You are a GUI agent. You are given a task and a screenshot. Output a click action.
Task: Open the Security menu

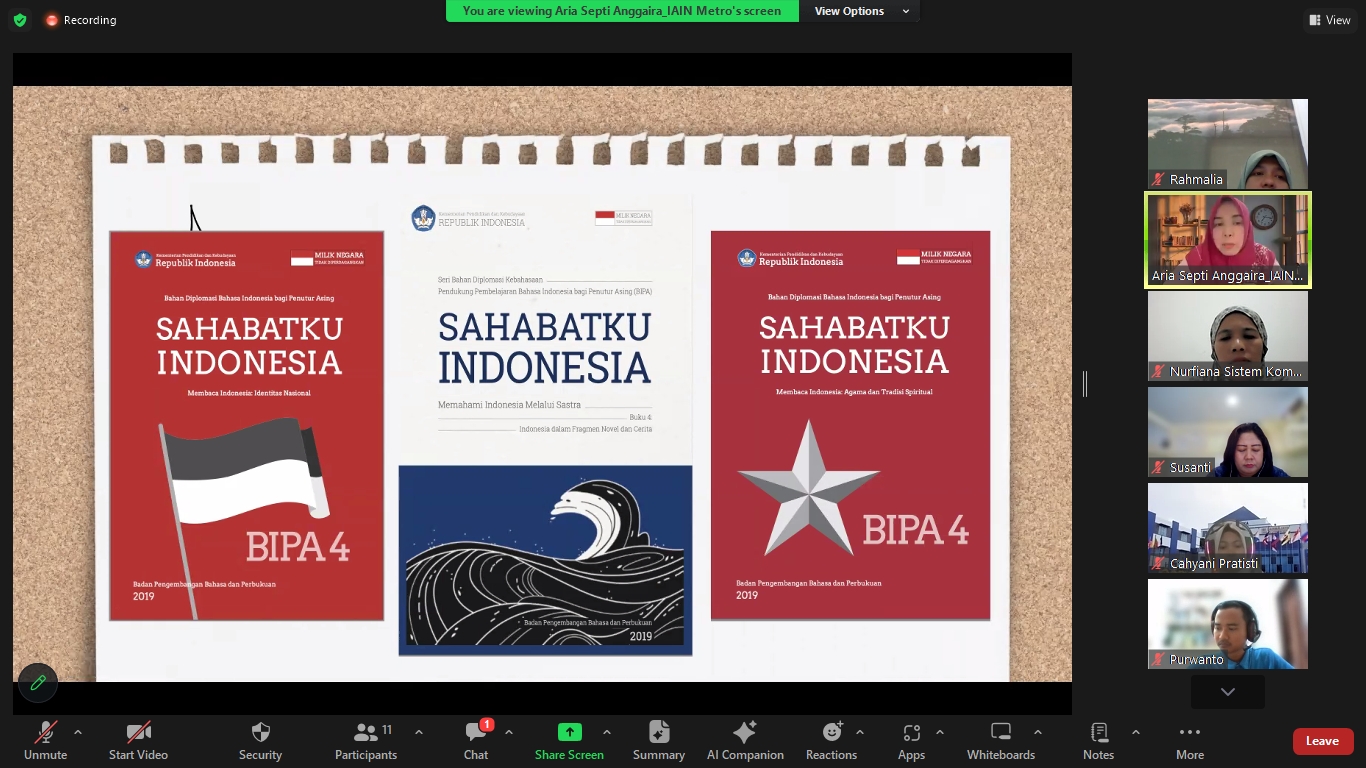pos(260,741)
